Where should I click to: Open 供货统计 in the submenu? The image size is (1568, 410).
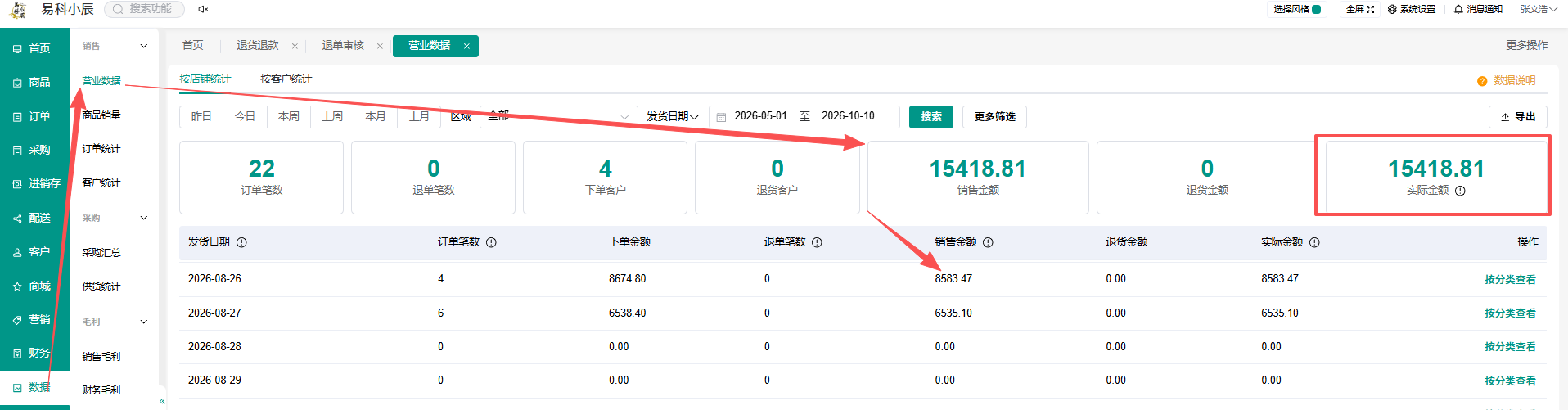pos(101,286)
